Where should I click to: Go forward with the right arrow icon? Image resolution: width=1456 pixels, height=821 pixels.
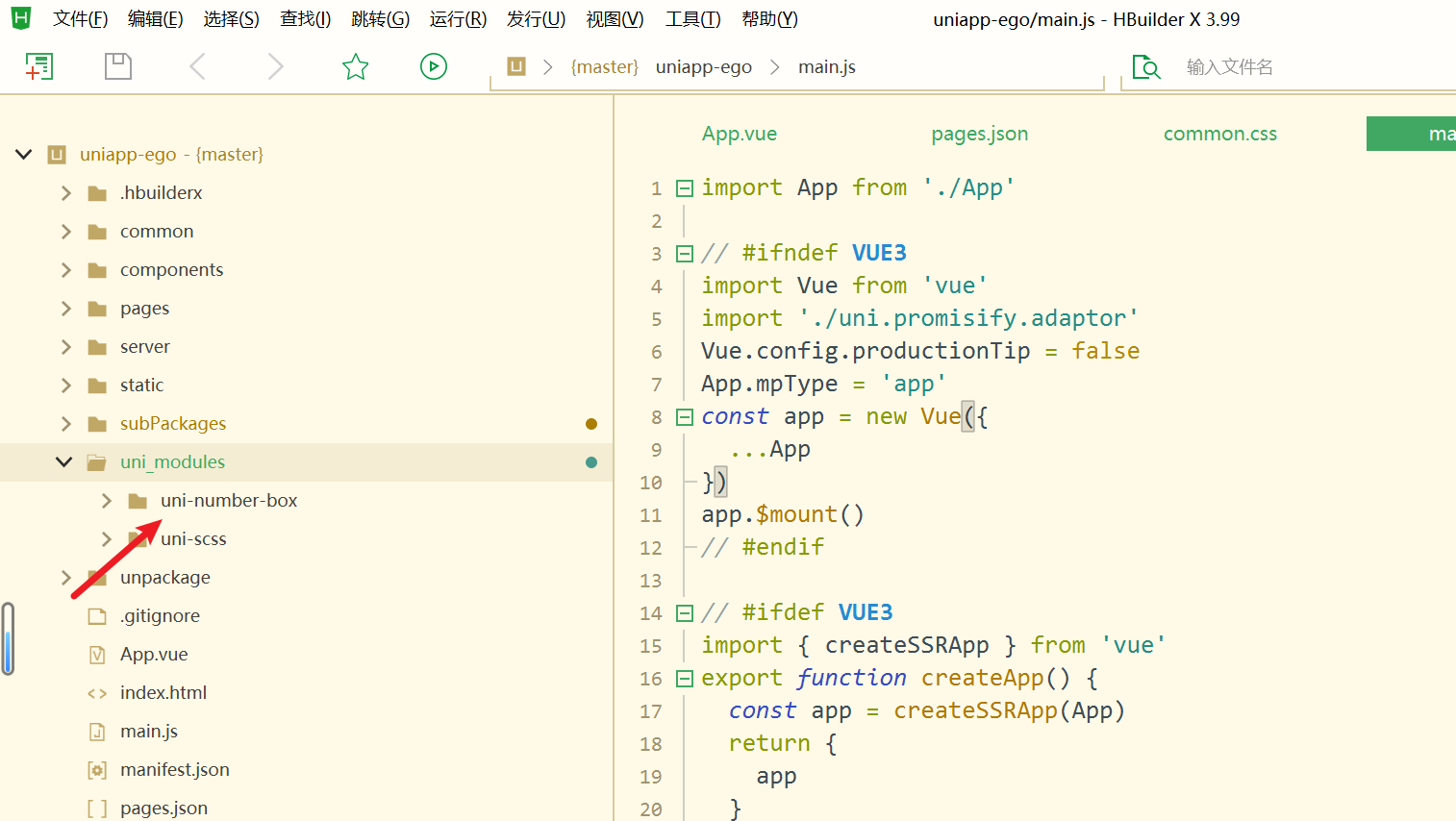[276, 66]
